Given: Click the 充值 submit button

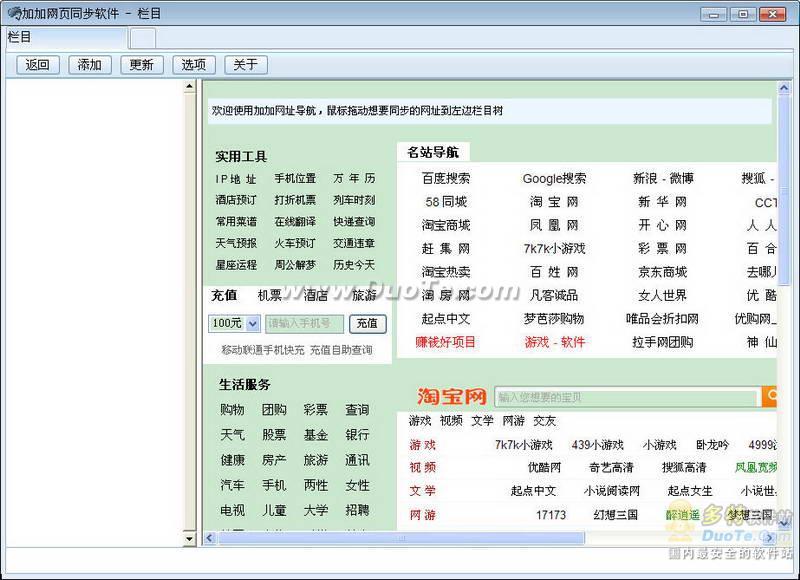Looking at the screenshot, I should (367, 323).
